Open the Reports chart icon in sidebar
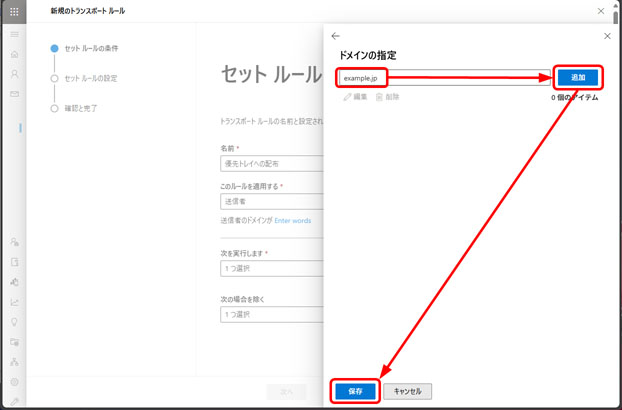Screen dimensions: 622x410 (15, 302)
